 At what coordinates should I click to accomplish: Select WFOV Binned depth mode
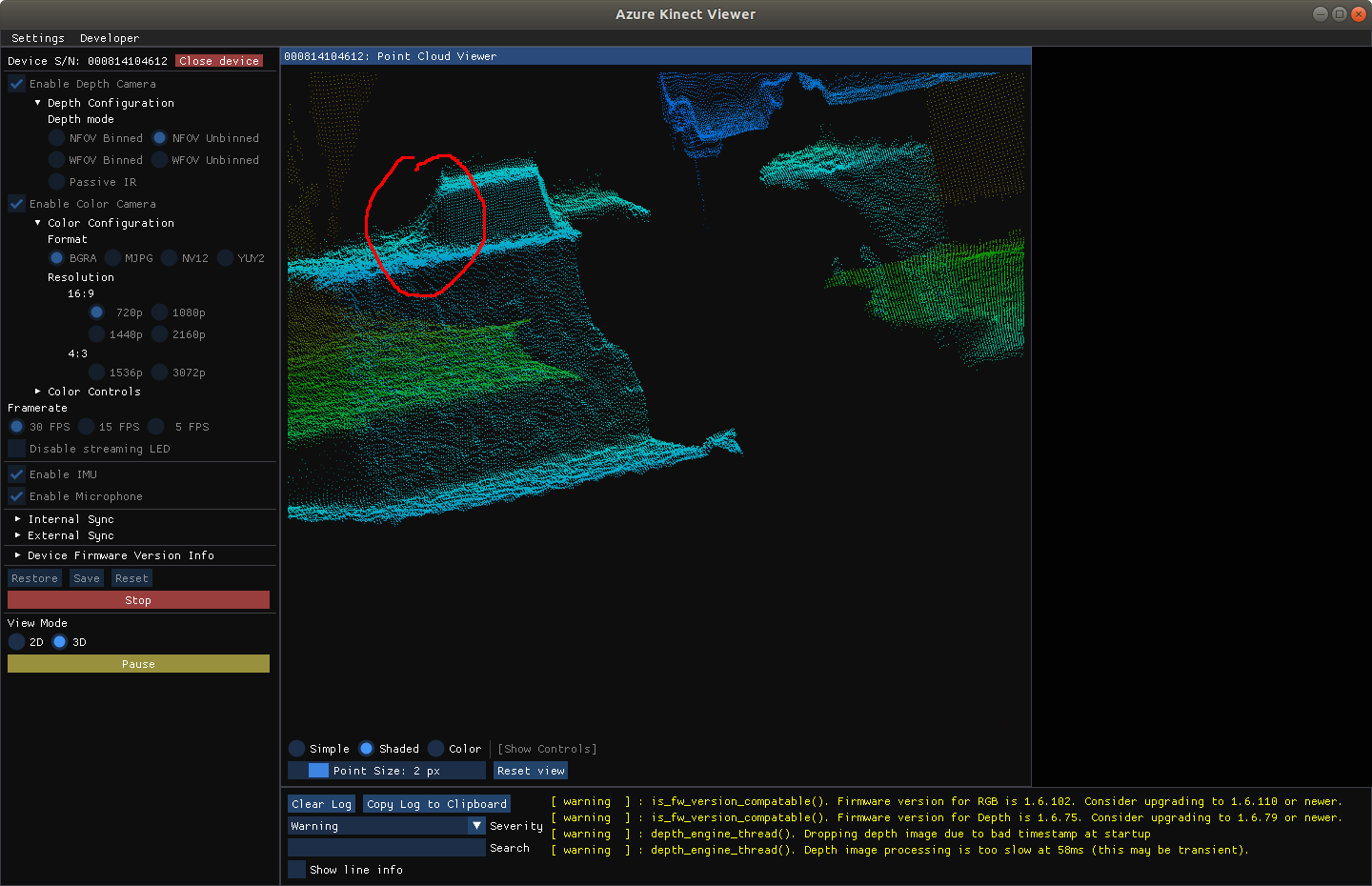57,160
